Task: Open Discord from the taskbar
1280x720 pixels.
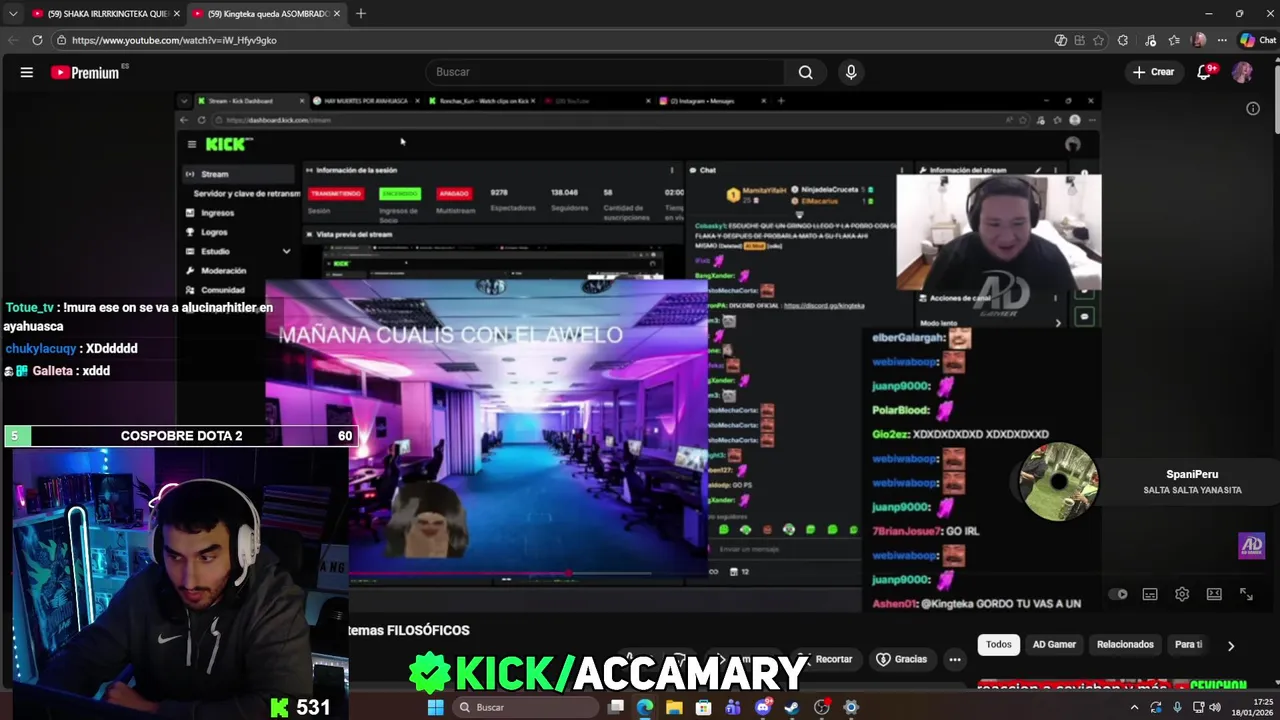Action: click(x=763, y=707)
